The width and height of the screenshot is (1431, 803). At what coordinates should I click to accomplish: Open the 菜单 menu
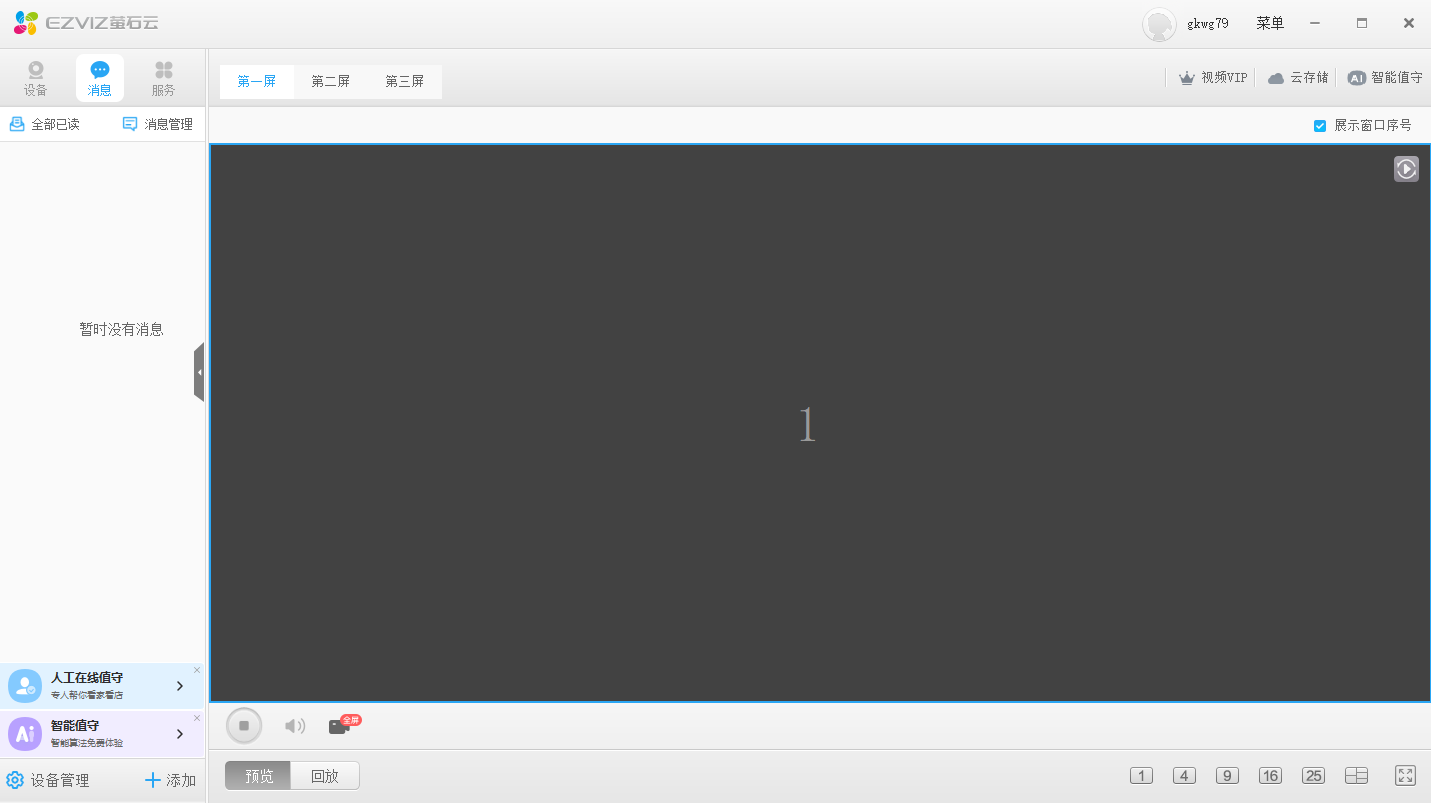[x=1270, y=23]
